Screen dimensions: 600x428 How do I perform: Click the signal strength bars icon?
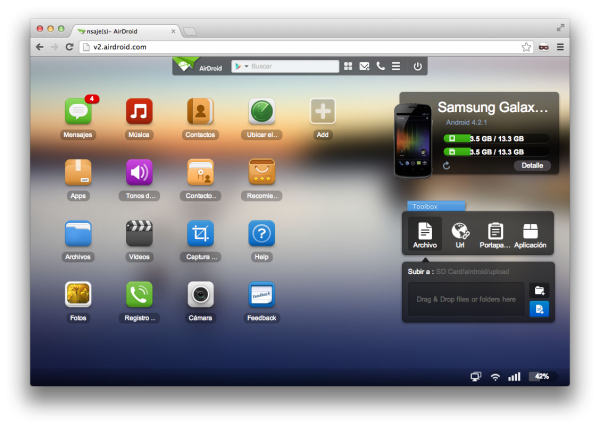[514, 377]
